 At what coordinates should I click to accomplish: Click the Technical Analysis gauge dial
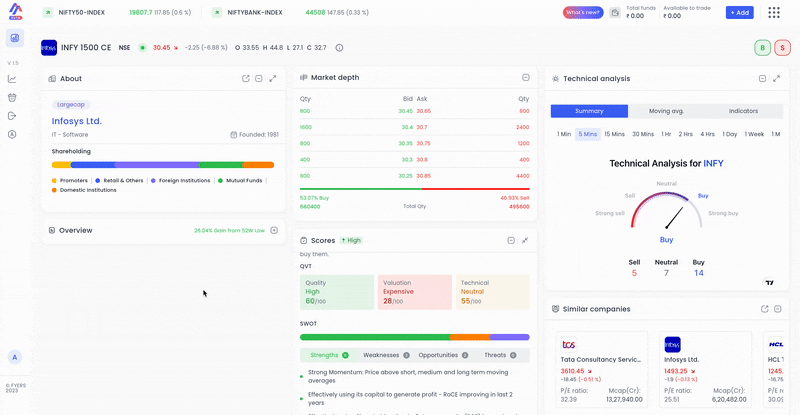click(x=666, y=210)
